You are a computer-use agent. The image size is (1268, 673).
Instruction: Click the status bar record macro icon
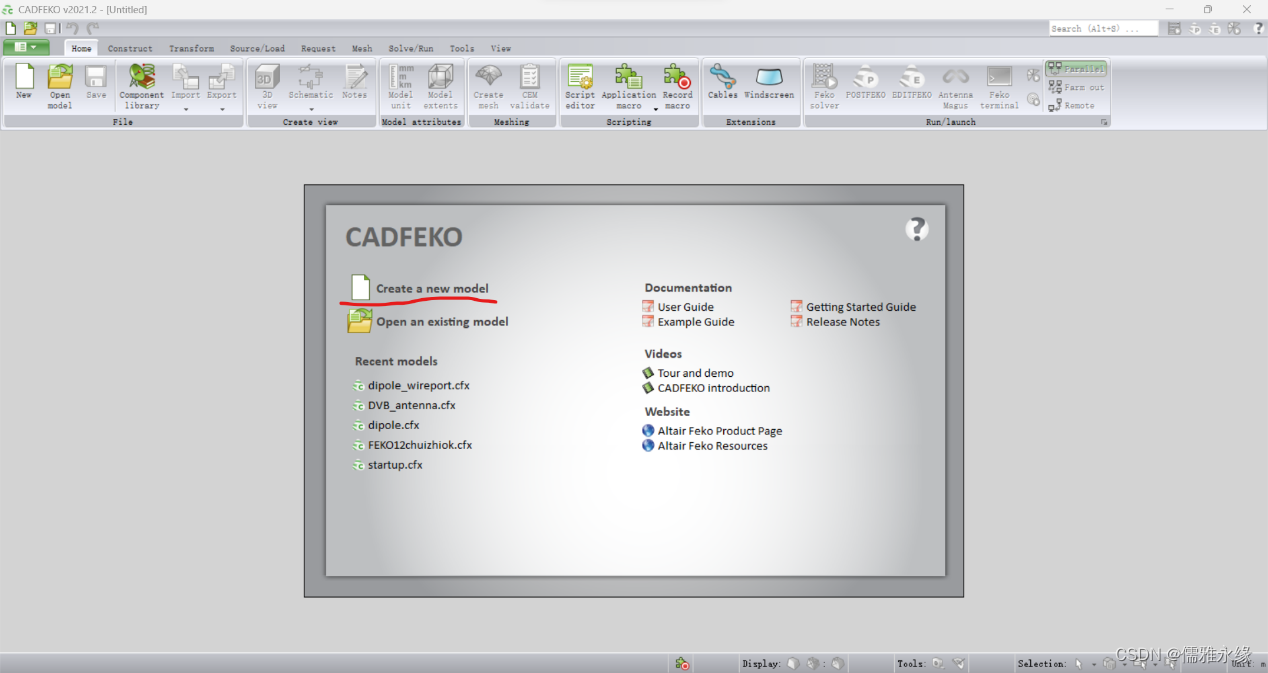pos(682,663)
